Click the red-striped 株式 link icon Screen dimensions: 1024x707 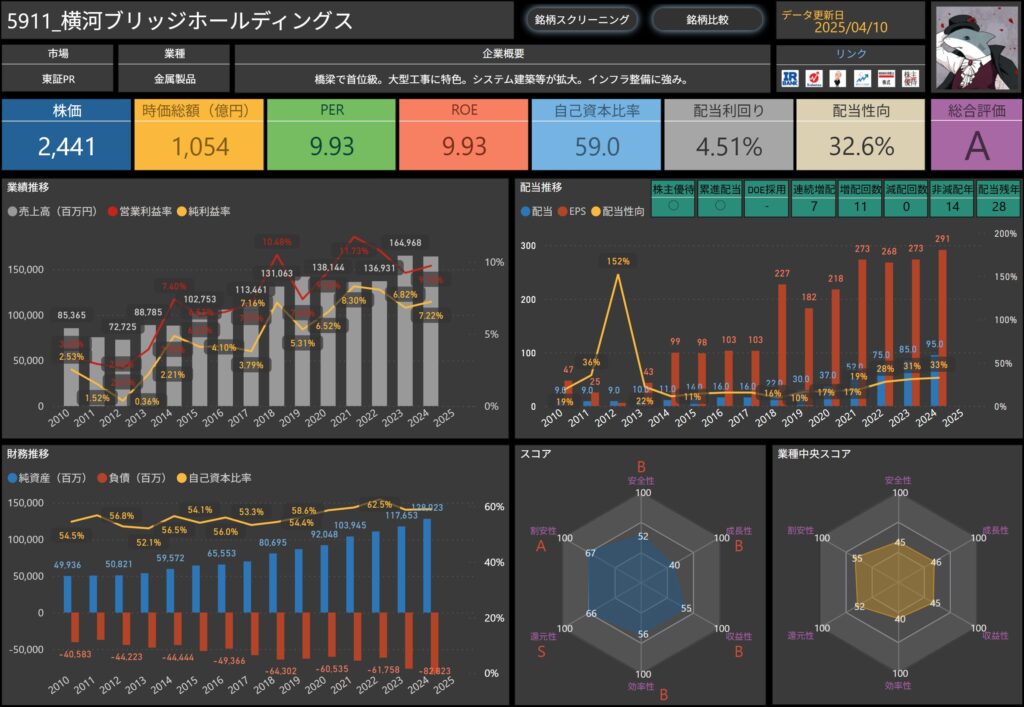(887, 78)
